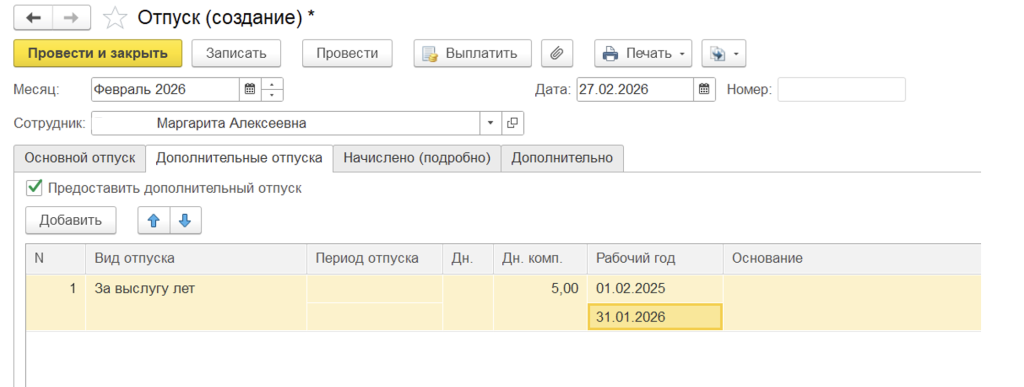
Task: Switch to Основной отпуск tab
Action: click(x=80, y=158)
